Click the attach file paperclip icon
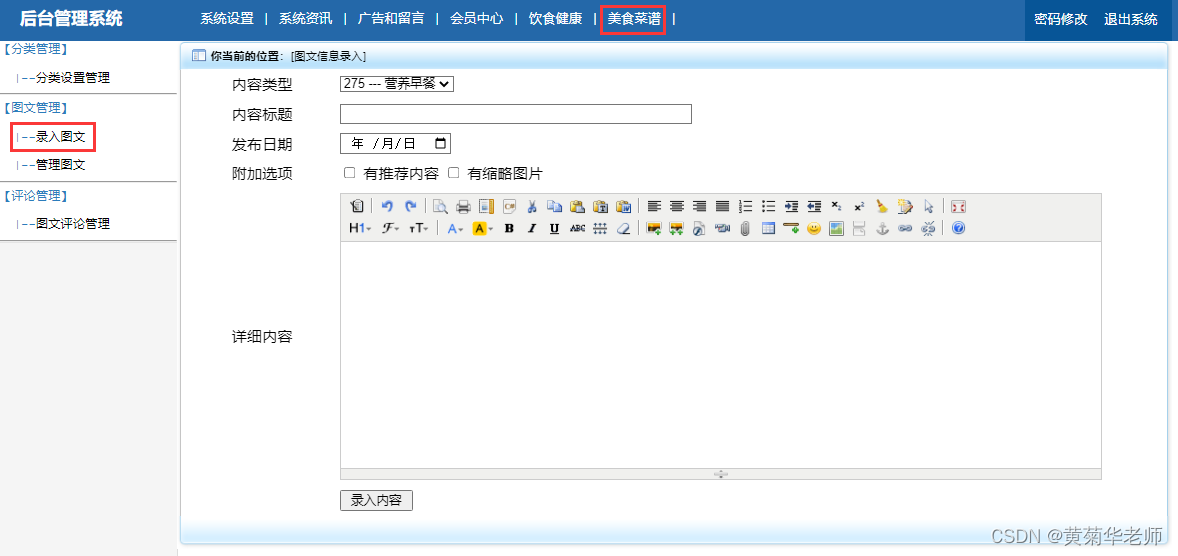 (x=745, y=228)
